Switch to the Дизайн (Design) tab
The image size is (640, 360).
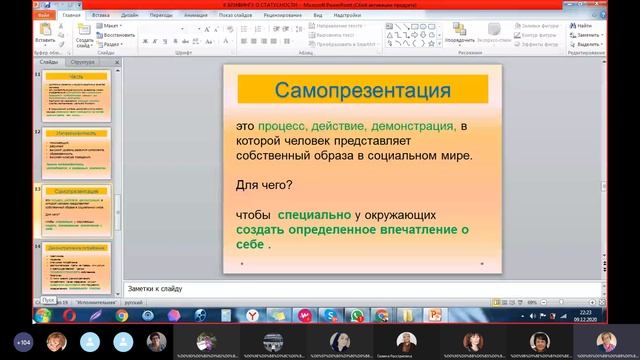pyautogui.click(x=129, y=15)
